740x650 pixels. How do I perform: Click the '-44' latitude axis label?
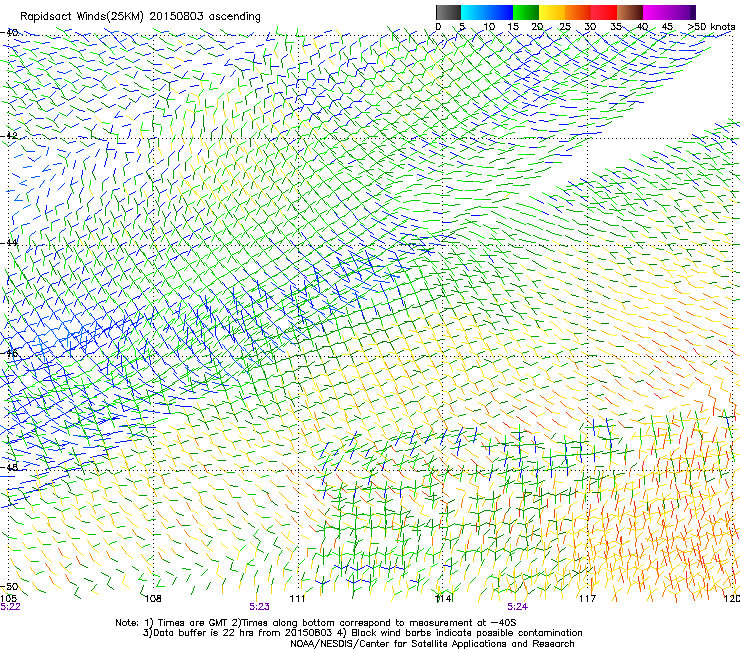click(9, 243)
